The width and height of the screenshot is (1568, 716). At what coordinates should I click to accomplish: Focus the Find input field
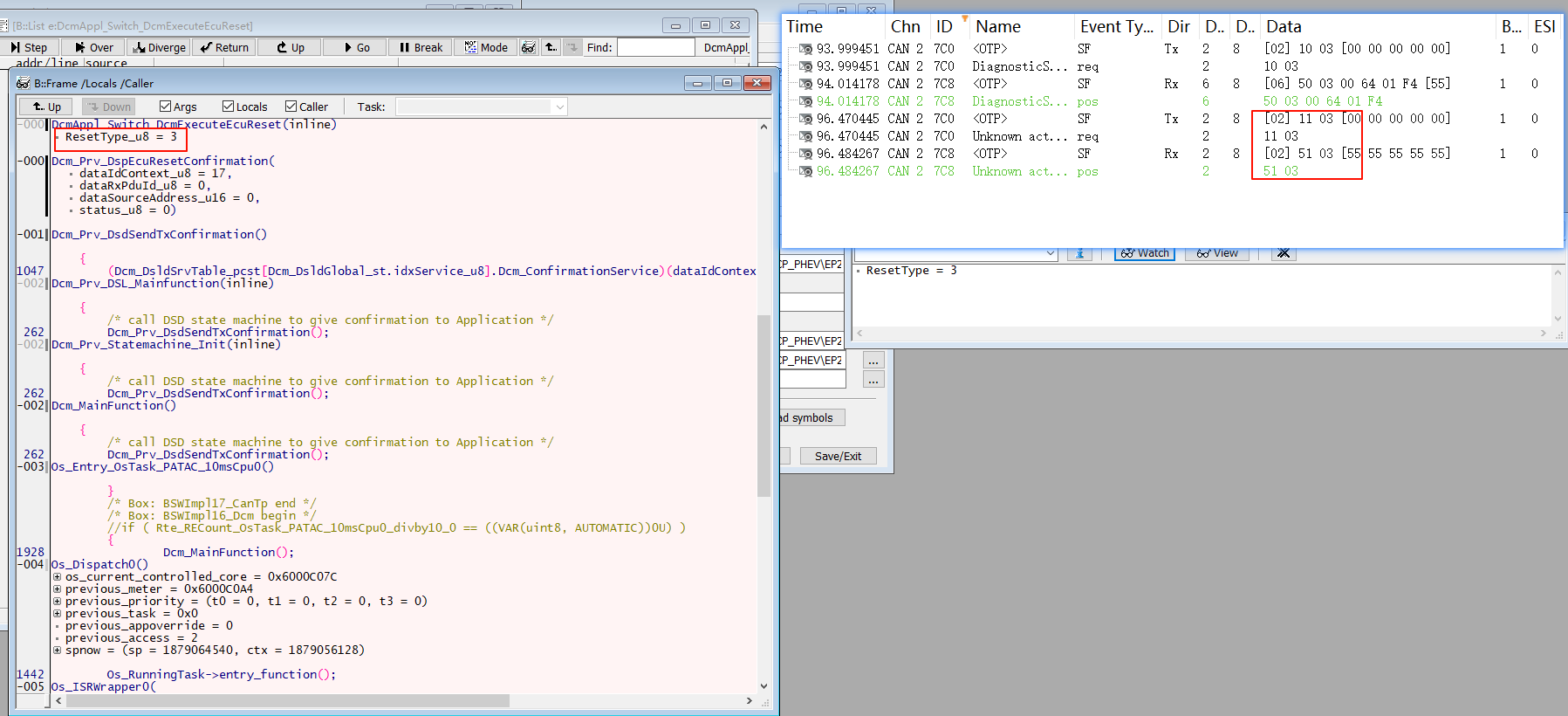click(x=656, y=47)
